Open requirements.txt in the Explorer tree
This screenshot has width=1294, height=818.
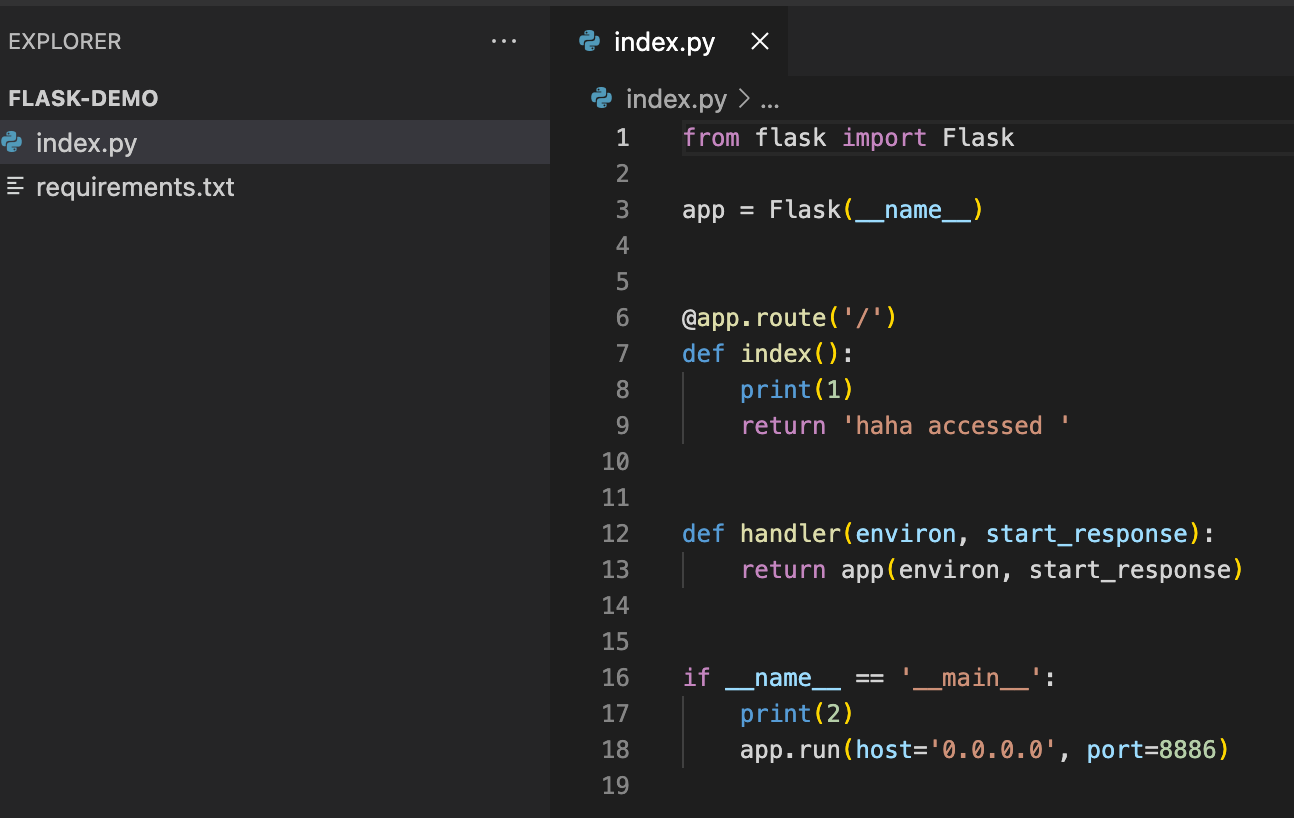275,186
